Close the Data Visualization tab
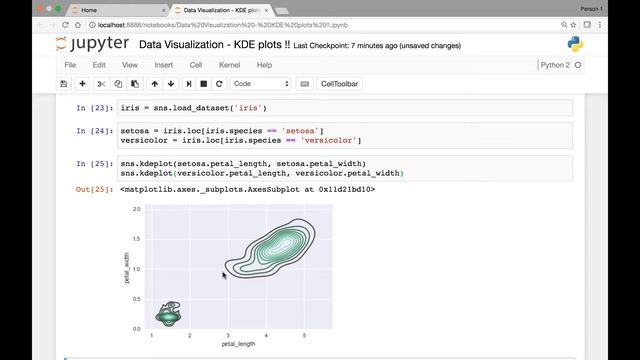 coord(266,10)
